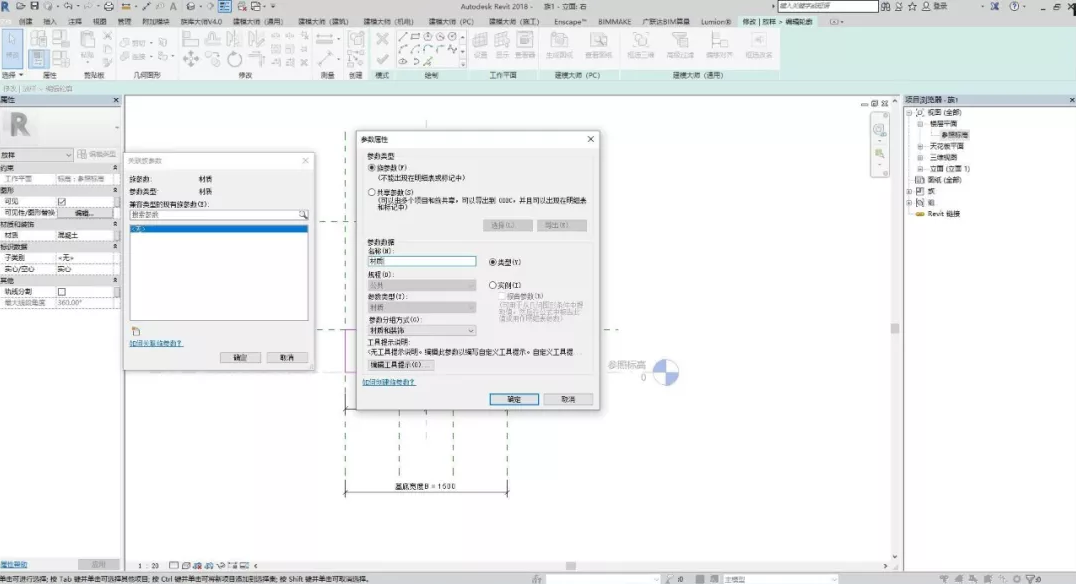Switch to the 视图 ribbon tab
The height and width of the screenshot is (584, 1076).
click(x=99, y=21)
